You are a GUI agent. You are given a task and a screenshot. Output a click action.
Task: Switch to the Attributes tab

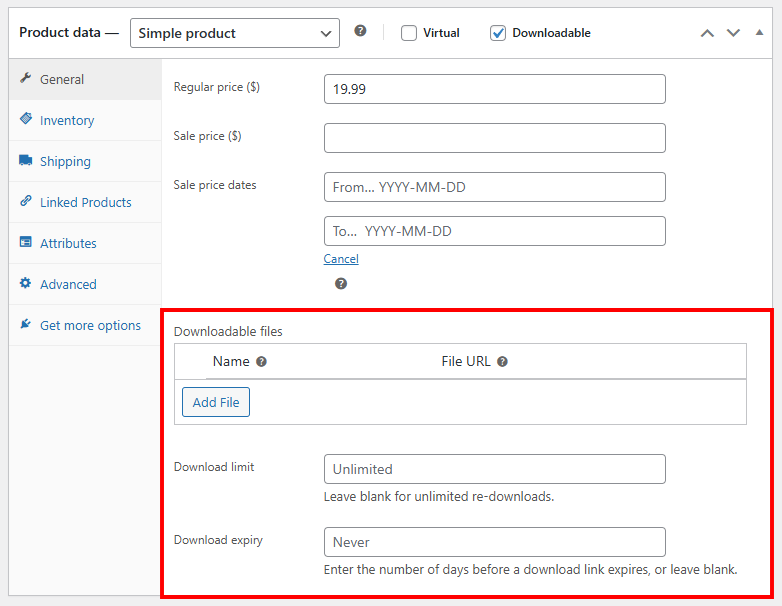pyautogui.click(x=68, y=243)
